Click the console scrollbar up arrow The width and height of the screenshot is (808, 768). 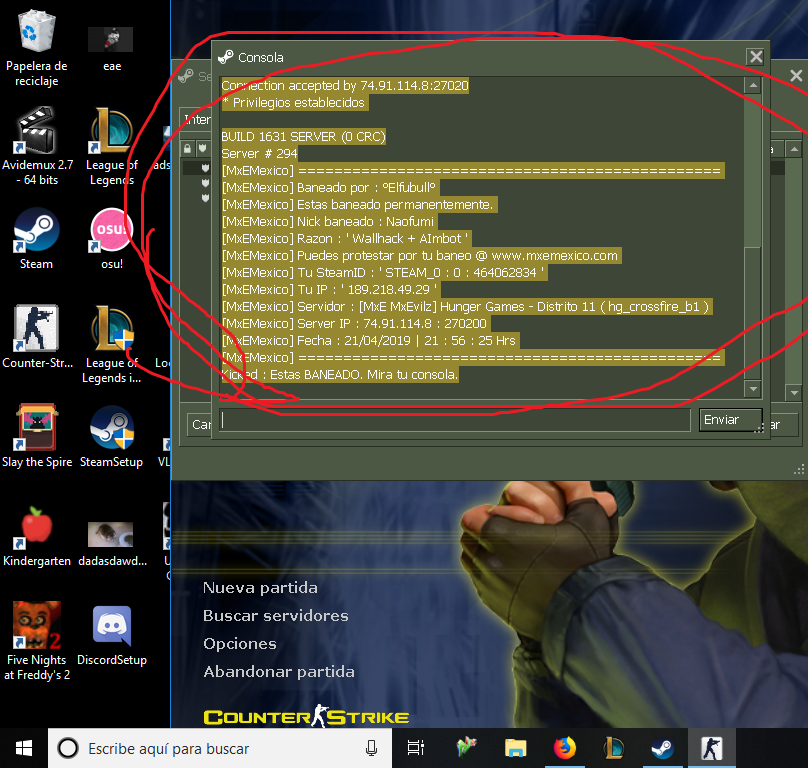(753, 85)
